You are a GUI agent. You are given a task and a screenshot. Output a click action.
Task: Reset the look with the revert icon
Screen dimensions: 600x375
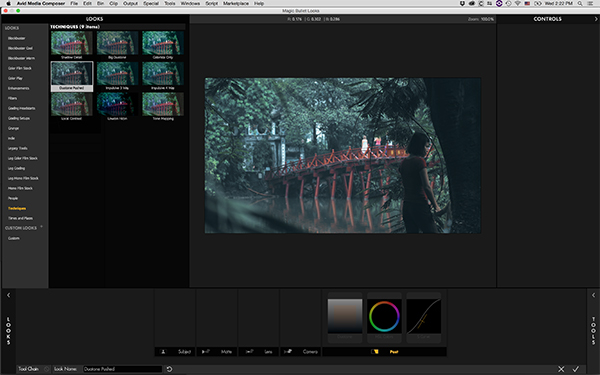169,369
